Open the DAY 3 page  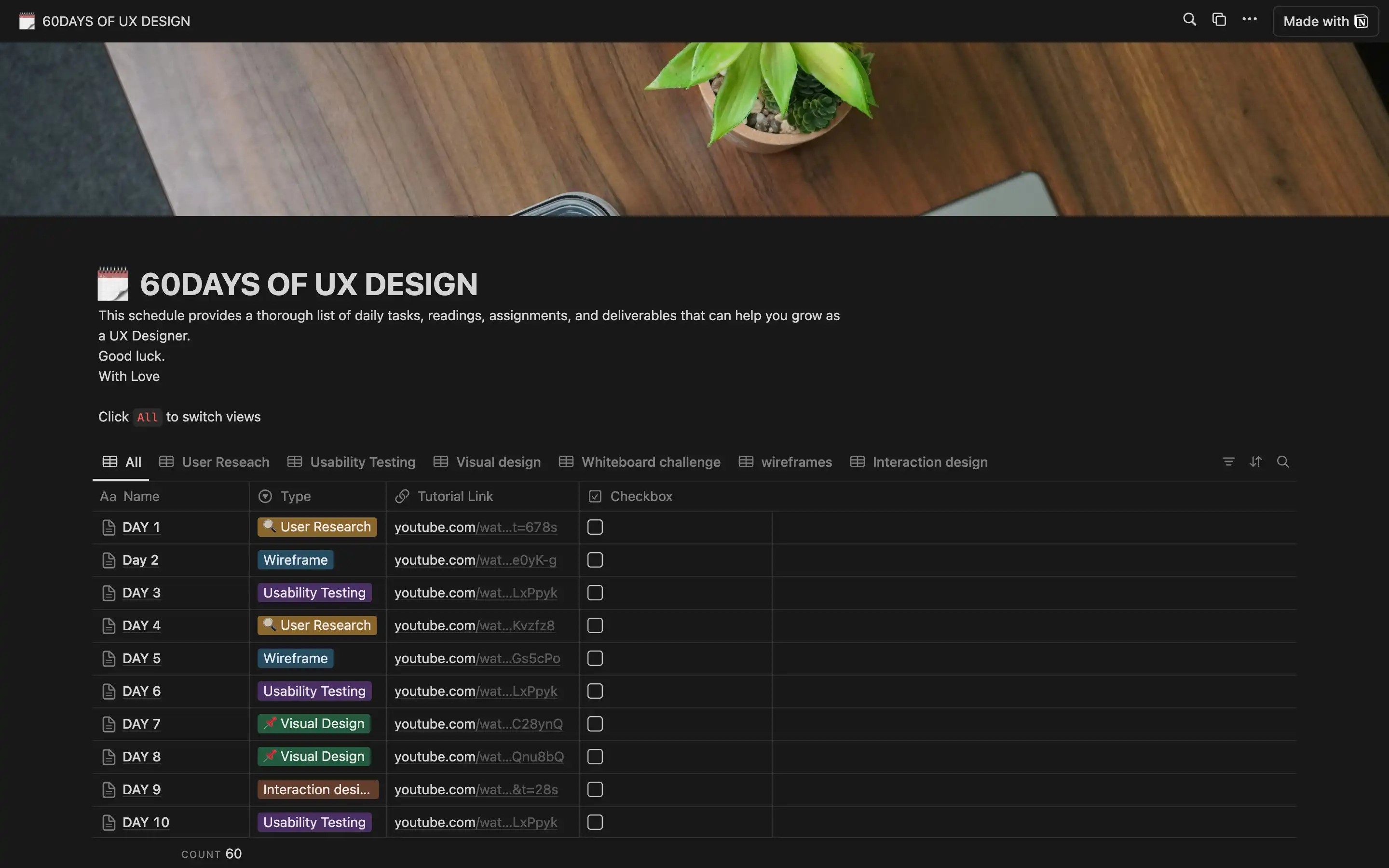tap(141, 593)
